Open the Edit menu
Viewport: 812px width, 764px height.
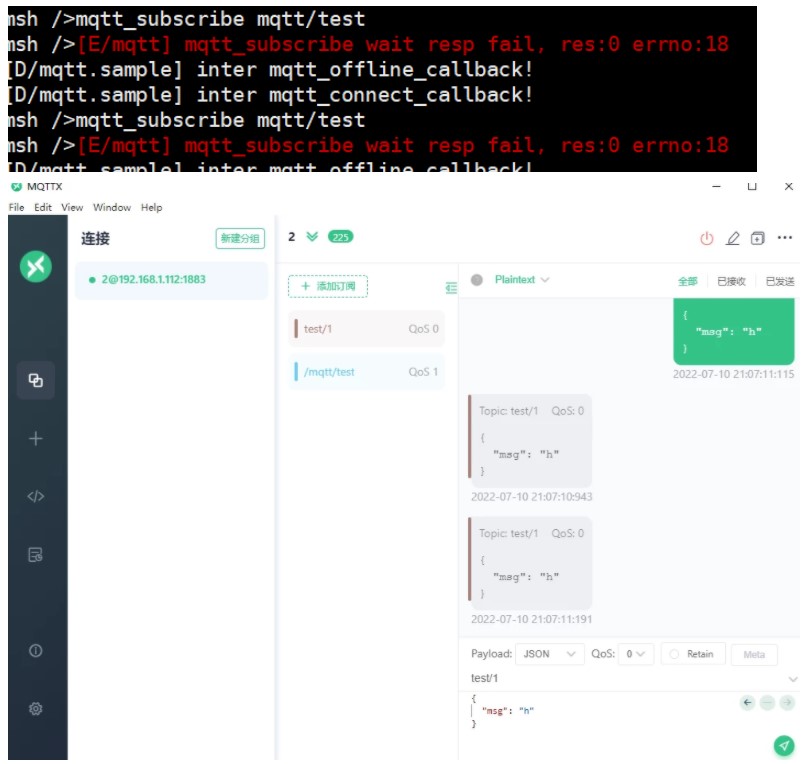(43, 207)
